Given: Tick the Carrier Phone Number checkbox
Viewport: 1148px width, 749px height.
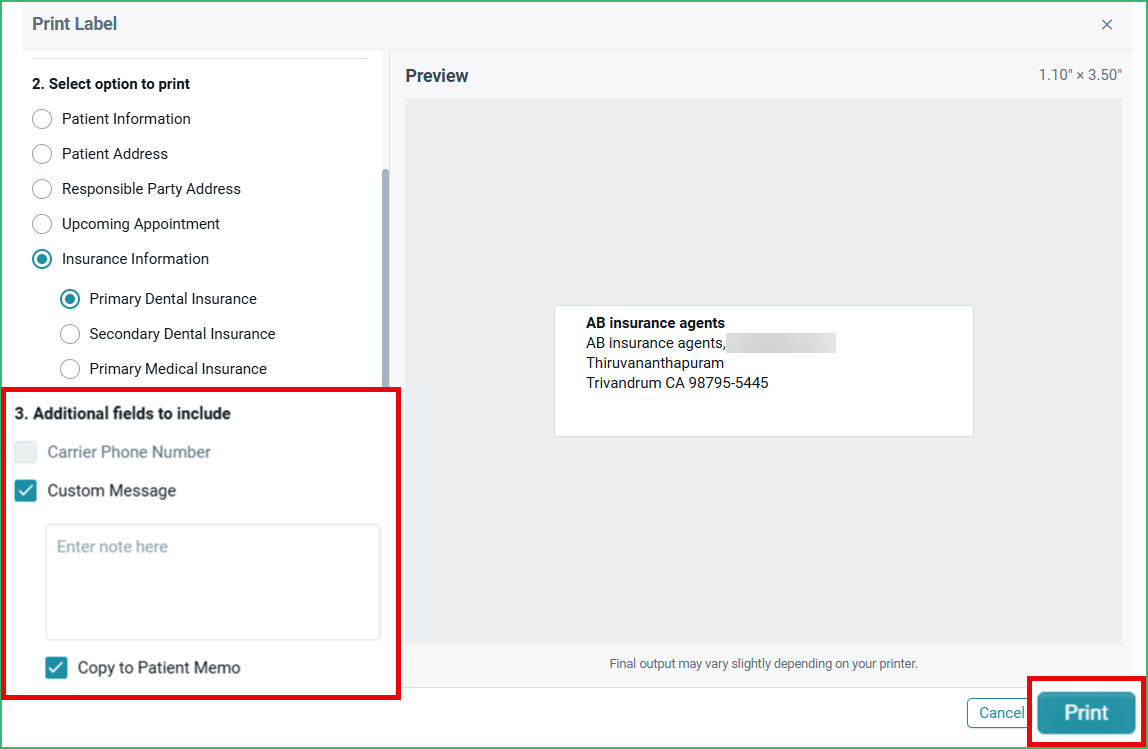Looking at the screenshot, I should point(26,452).
